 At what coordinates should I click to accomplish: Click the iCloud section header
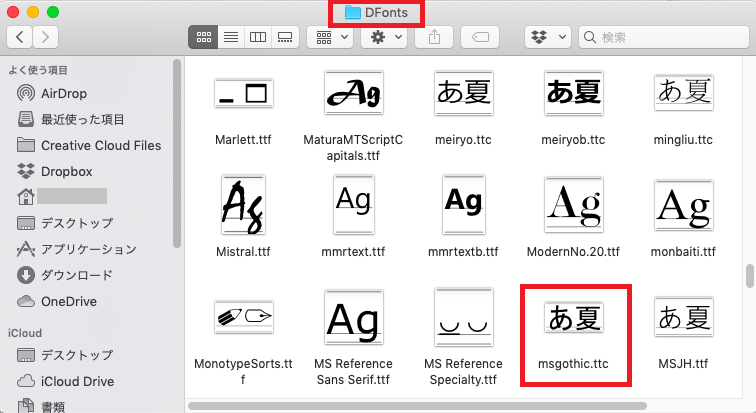[25, 333]
